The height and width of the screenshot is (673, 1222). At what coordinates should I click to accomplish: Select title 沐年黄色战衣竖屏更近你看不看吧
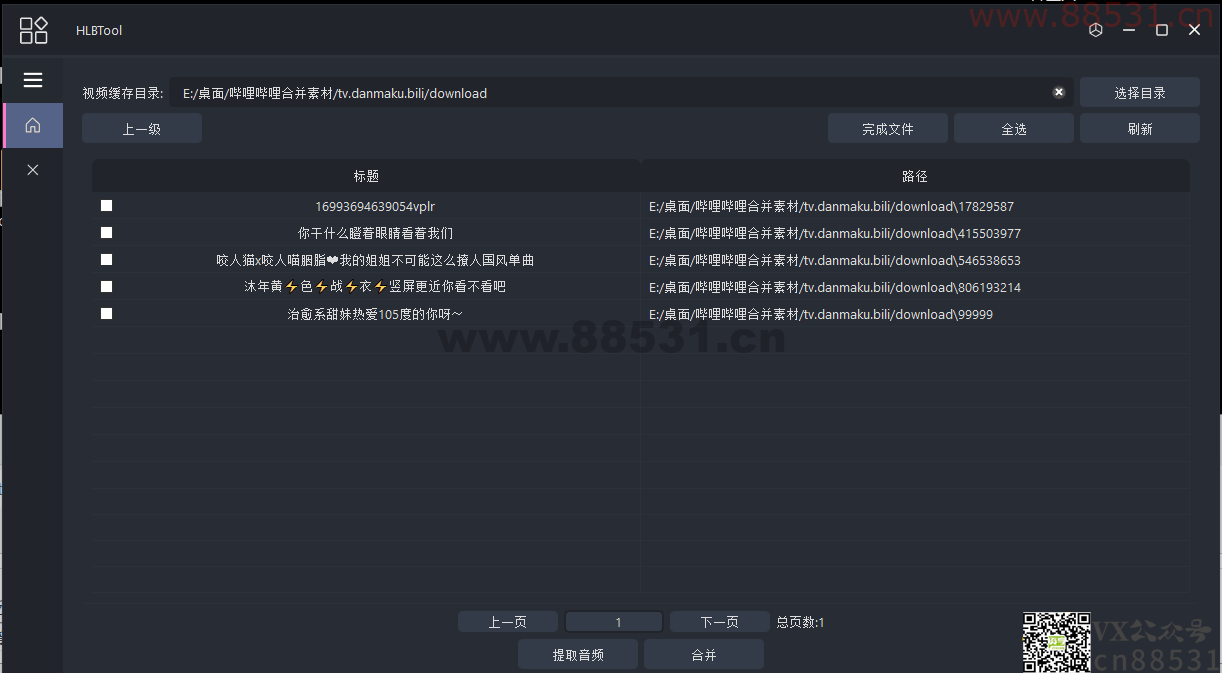(x=375, y=287)
